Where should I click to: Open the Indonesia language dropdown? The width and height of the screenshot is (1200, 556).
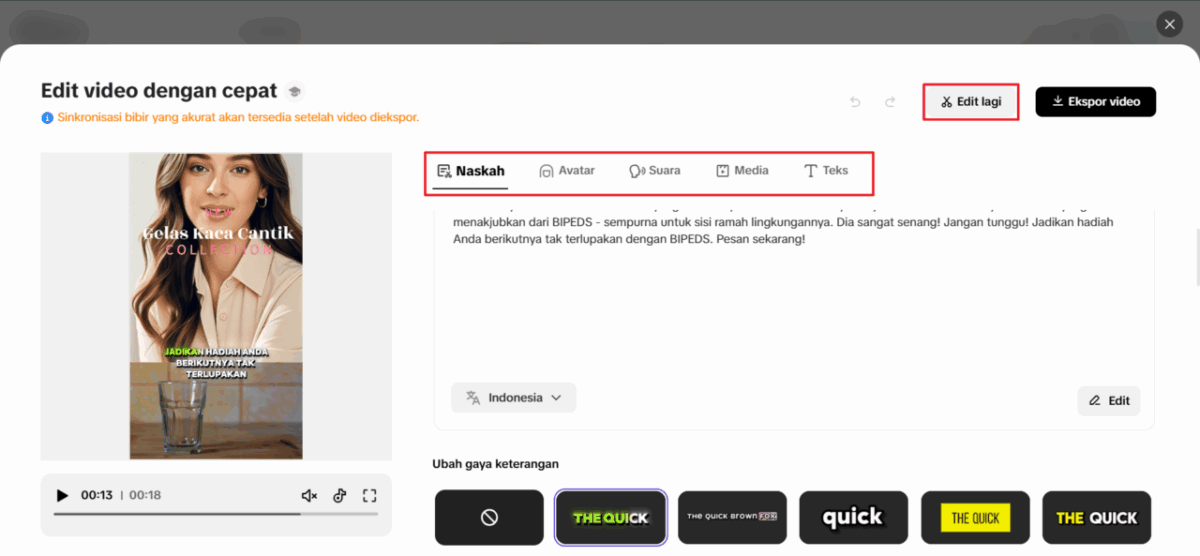[513, 398]
